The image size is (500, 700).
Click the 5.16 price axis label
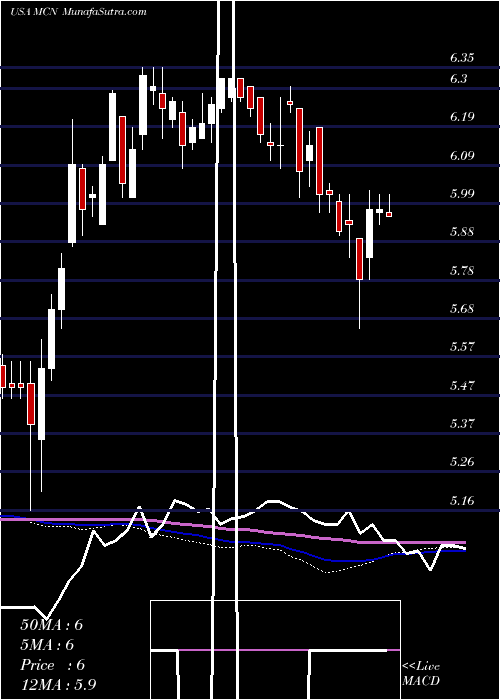[x=462, y=500]
